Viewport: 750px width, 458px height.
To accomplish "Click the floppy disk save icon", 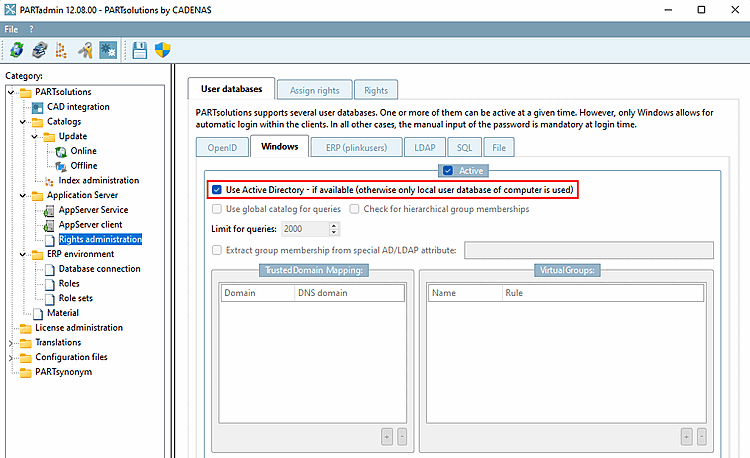I will (140, 50).
